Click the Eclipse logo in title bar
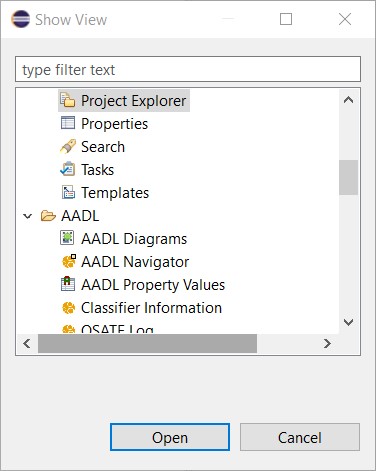This screenshot has width=376, height=471. tap(20, 19)
